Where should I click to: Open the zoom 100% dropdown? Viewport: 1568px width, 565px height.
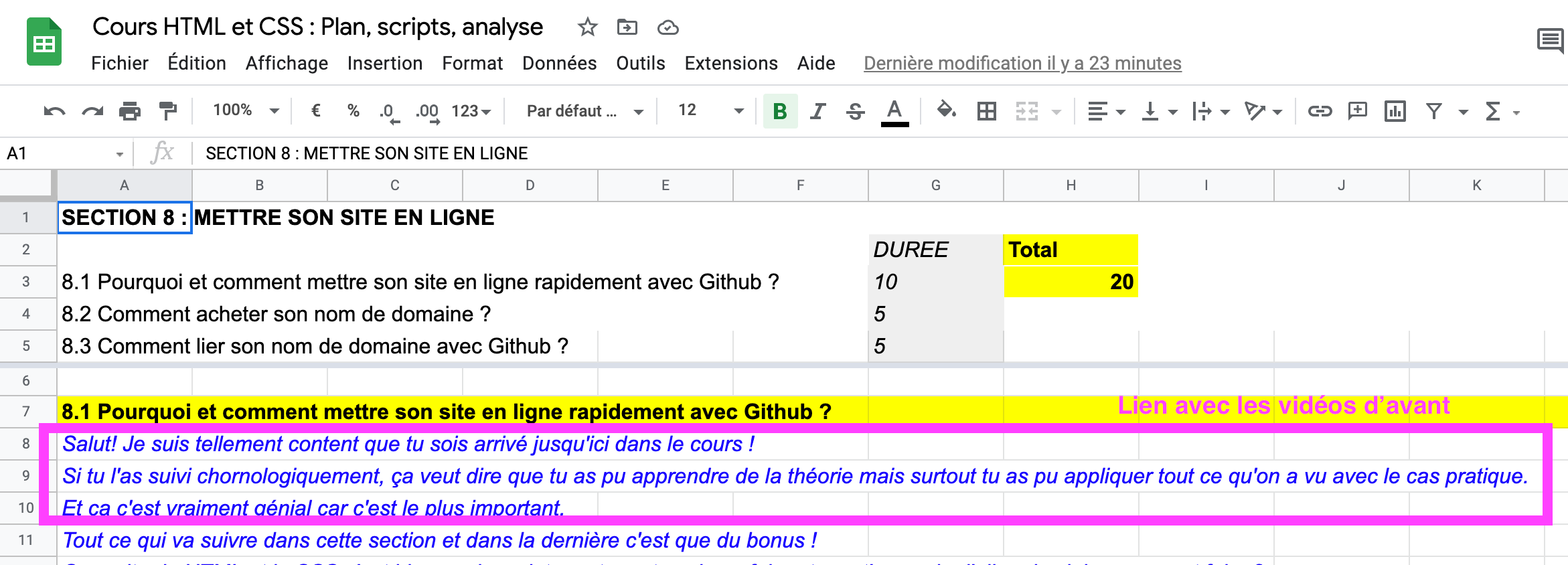pos(245,110)
